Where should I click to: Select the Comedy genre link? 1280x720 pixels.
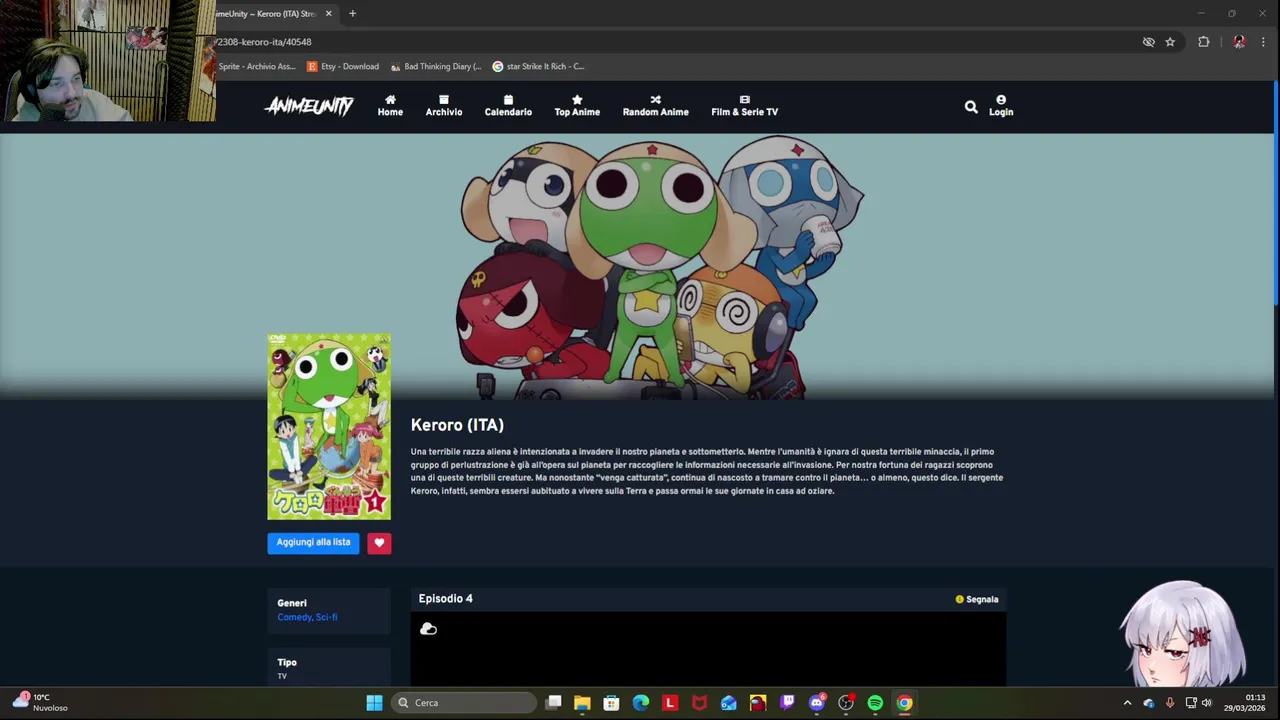[x=294, y=617]
